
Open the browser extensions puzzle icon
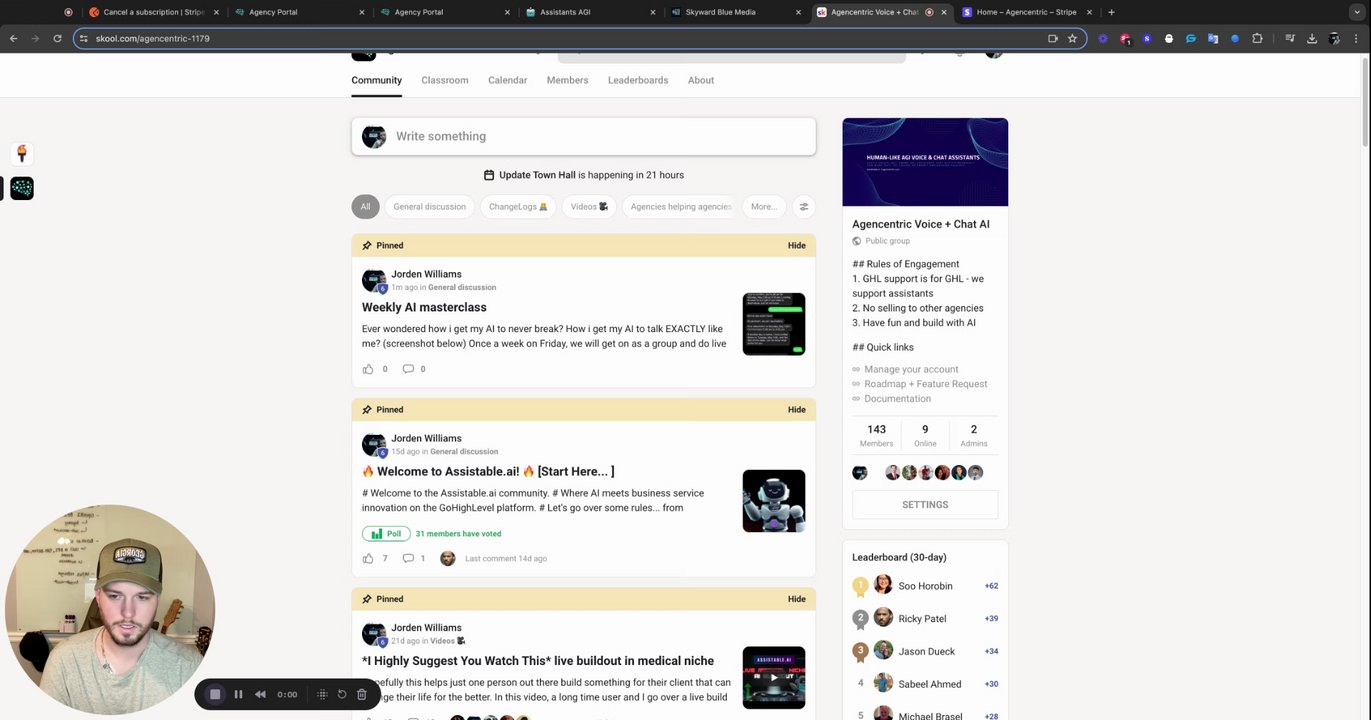(1257, 38)
